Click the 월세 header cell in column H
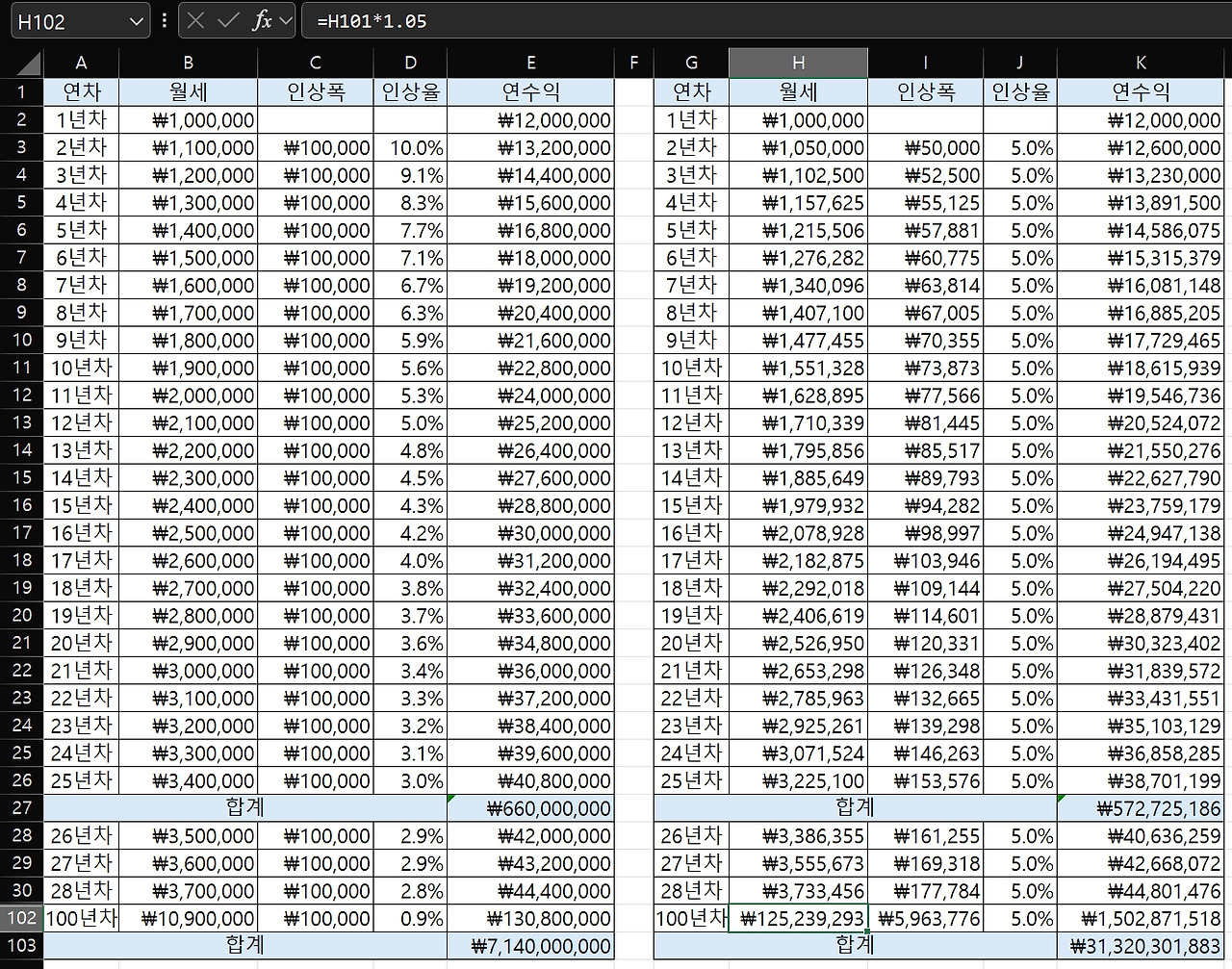Image resolution: width=1232 pixels, height=969 pixels. tap(798, 92)
